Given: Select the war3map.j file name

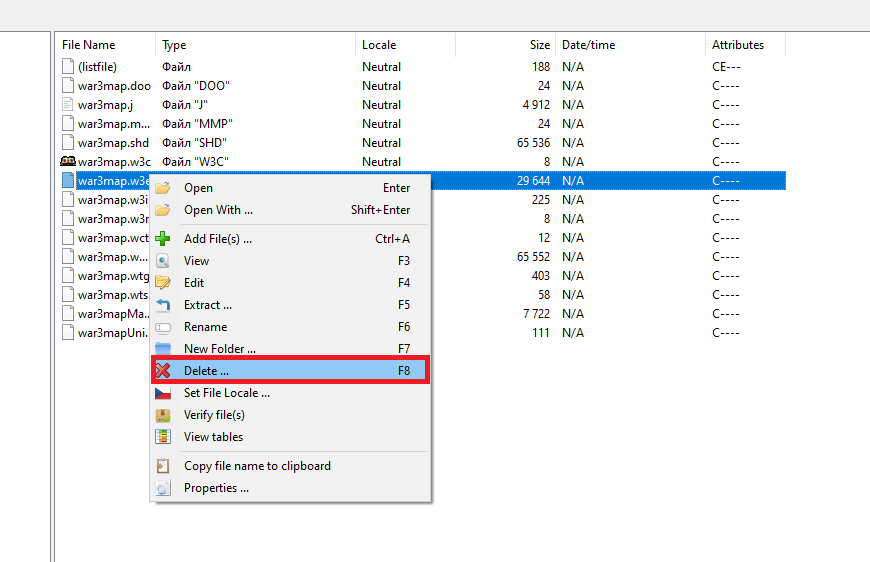Looking at the screenshot, I should pyautogui.click(x=105, y=105).
